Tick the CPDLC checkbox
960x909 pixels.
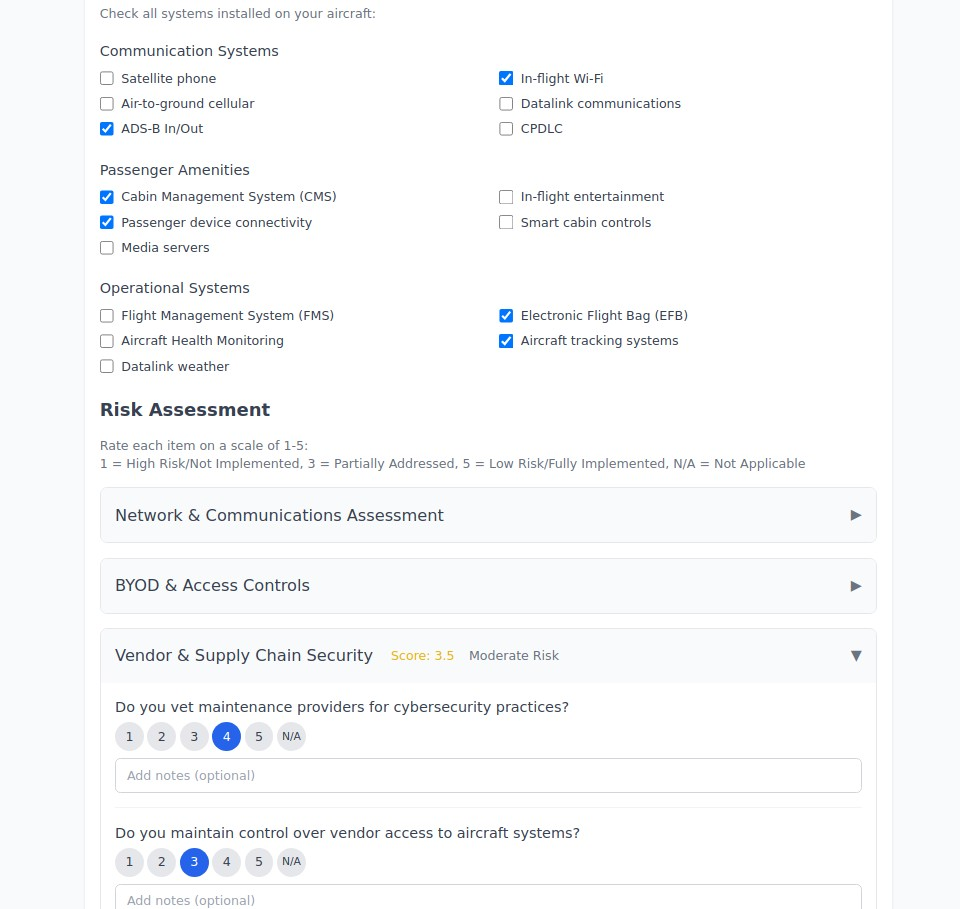(x=506, y=129)
